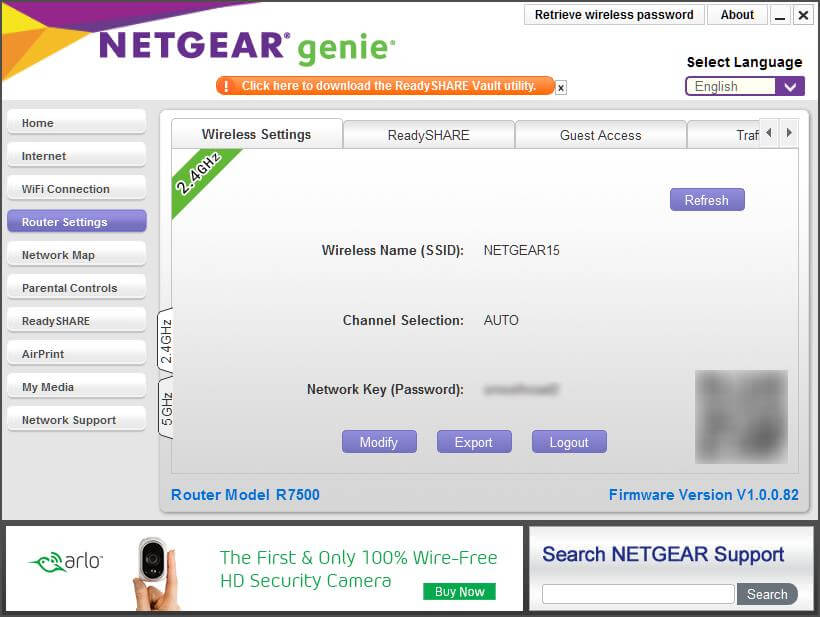This screenshot has width=820, height=617.
Task: Open the About dialog
Action: click(x=737, y=15)
